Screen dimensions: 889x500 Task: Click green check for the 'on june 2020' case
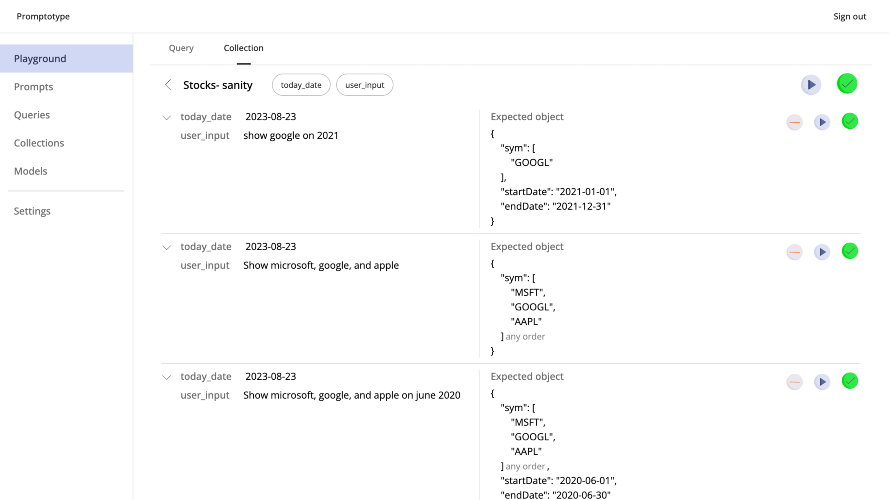coord(850,381)
